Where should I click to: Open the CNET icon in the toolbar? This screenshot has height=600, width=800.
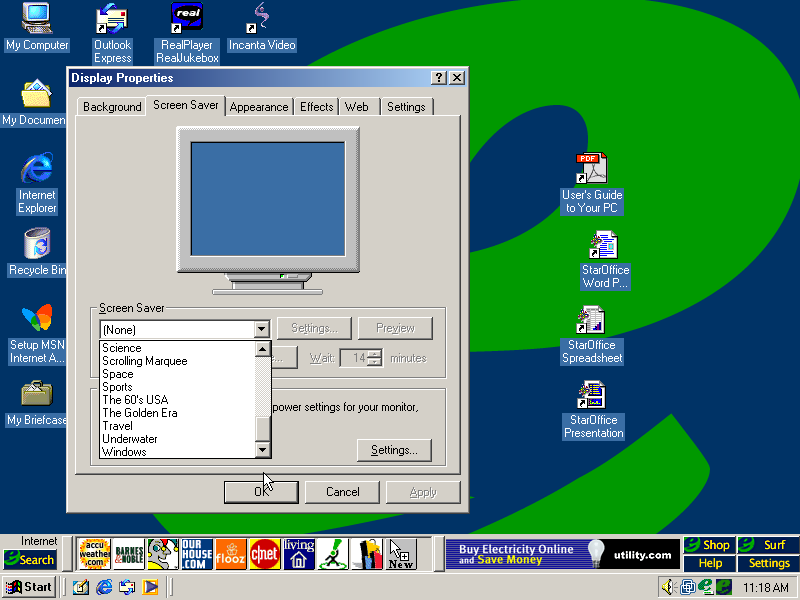pyautogui.click(x=264, y=554)
